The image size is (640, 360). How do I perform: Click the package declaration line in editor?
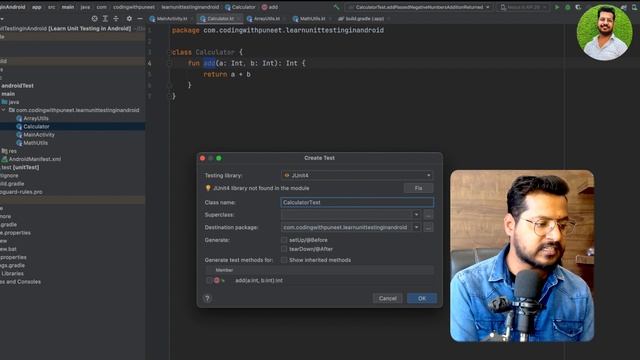(278, 30)
